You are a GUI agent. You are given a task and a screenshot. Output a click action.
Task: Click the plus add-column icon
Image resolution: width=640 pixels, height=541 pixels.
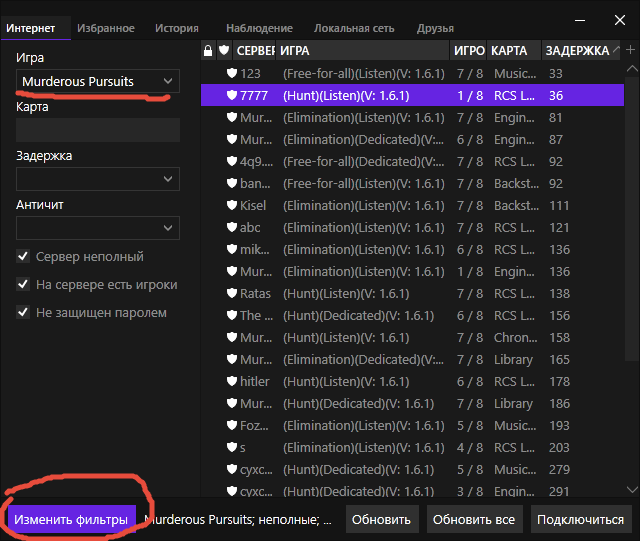click(x=631, y=50)
